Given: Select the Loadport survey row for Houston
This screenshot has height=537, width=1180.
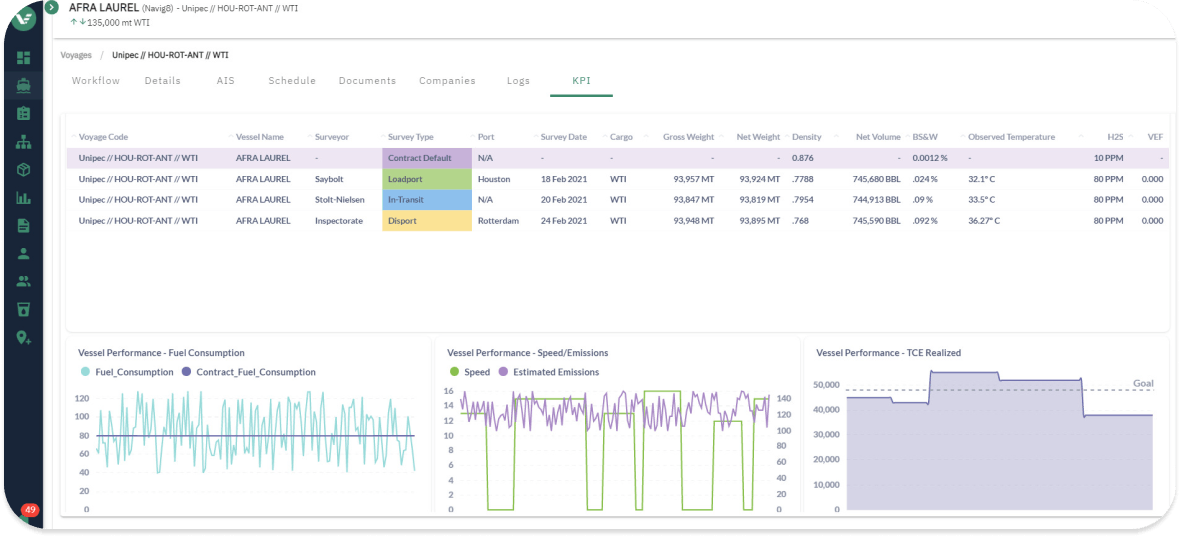Looking at the screenshot, I should (x=617, y=179).
